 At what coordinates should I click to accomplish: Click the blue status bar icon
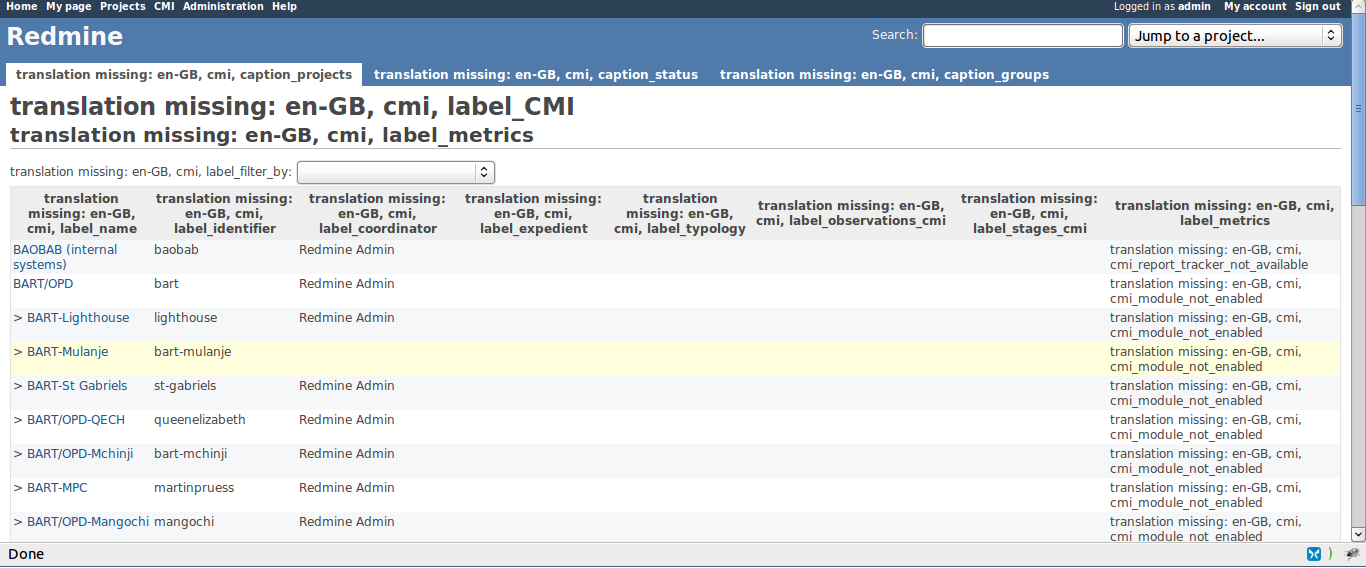click(1314, 554)
